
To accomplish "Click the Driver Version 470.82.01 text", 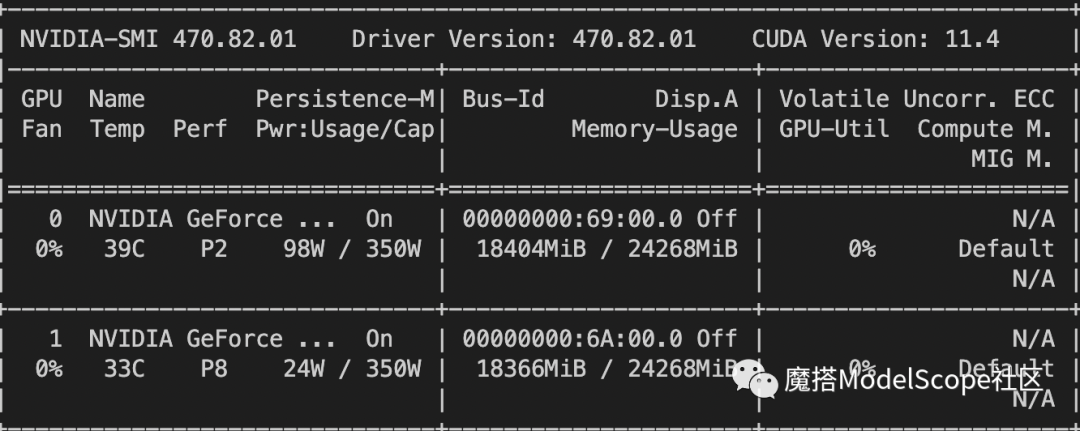I will tap(524, 39).
